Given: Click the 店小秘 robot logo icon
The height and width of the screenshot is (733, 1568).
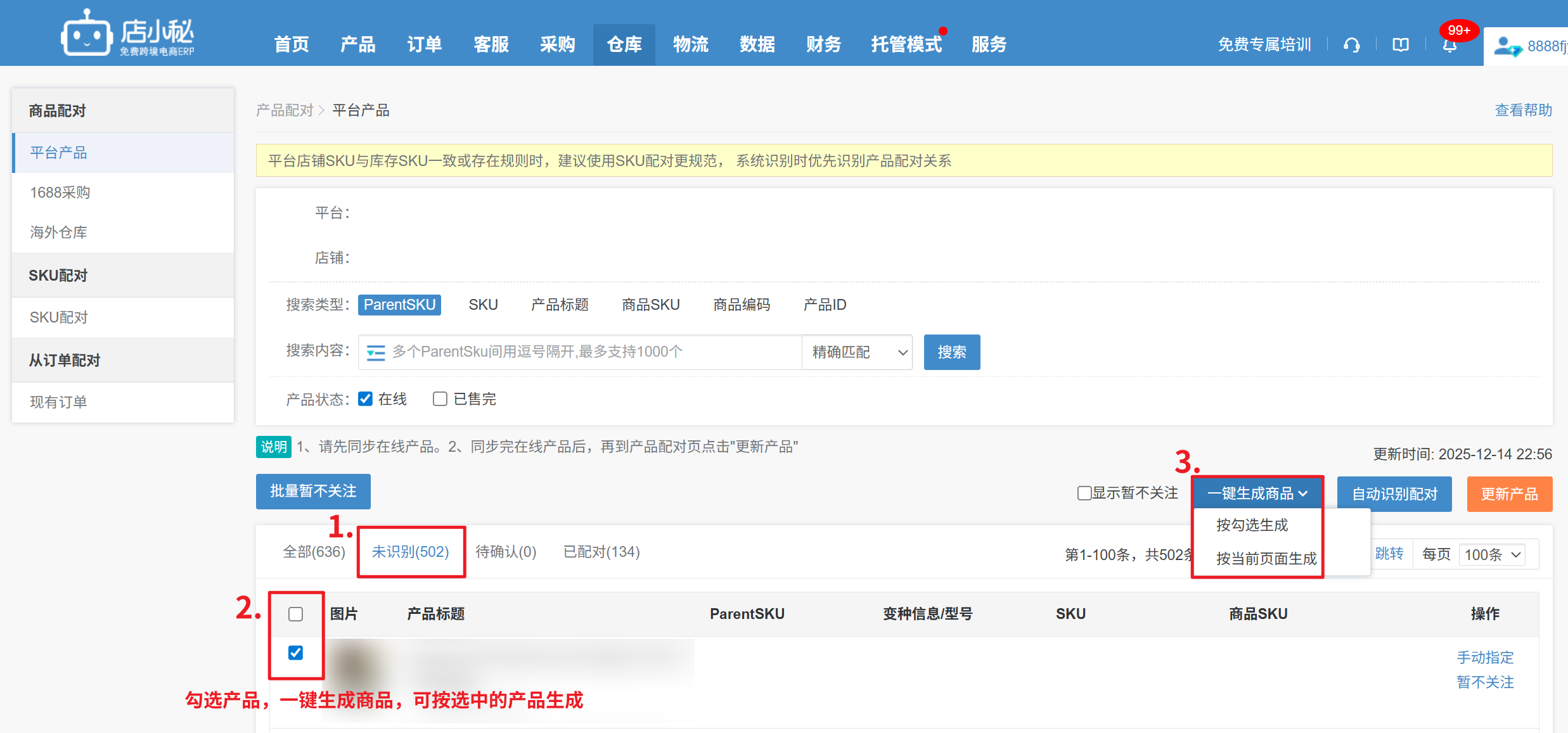Looking at the screenshot, I should click(86, 35).
